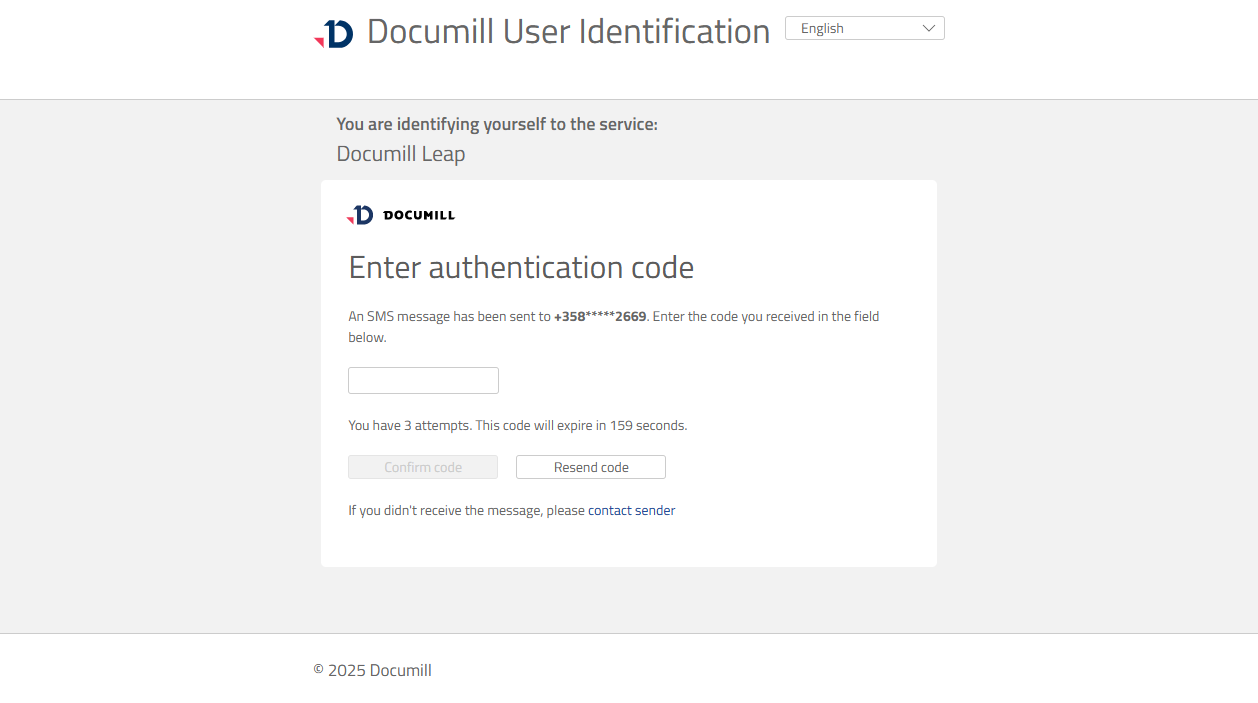Image resolution: width=1258 pixels, height=703 pixels.
Task: Click the Documill User Identification title
Action: click(x=568, y=31)
